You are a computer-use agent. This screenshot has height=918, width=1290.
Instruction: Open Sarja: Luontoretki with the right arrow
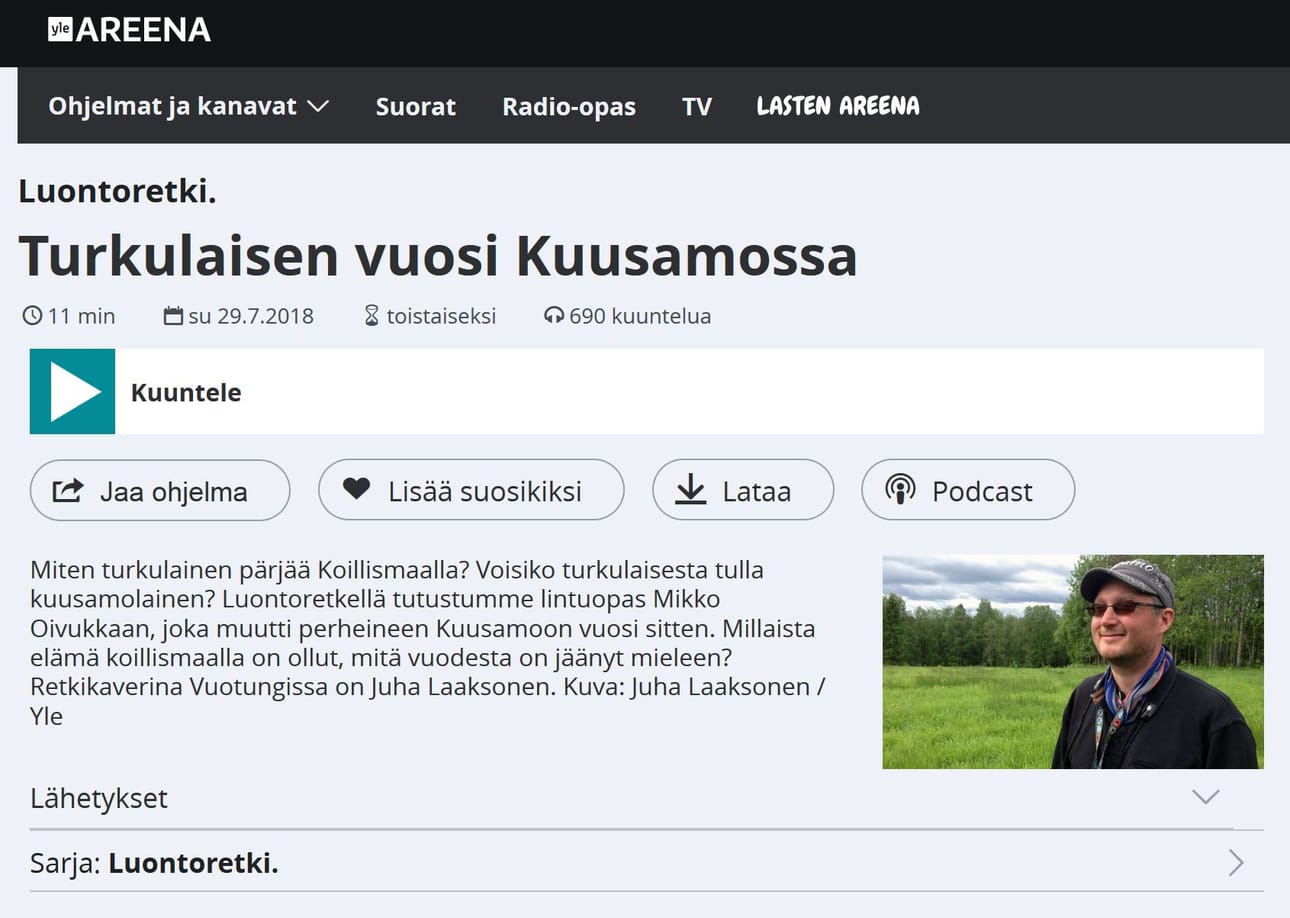click(x=1237, y=863)
